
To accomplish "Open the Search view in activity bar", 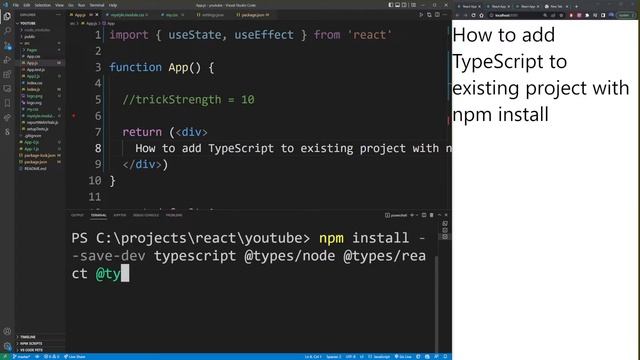I will [x=7, y=31].
